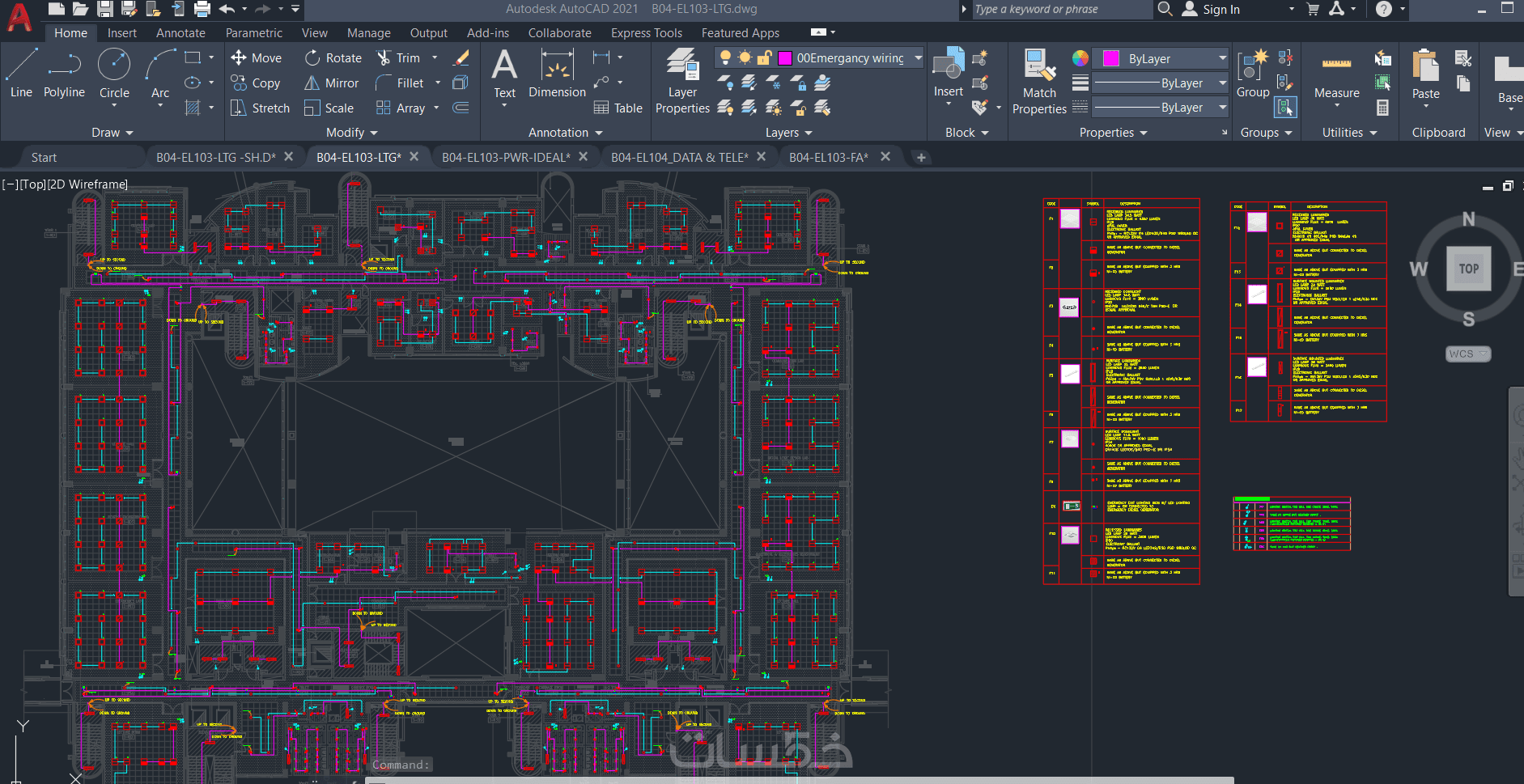The image size is (1524, 784).
Task: Open the Express Tools tab
Action: tap(647, 33)
